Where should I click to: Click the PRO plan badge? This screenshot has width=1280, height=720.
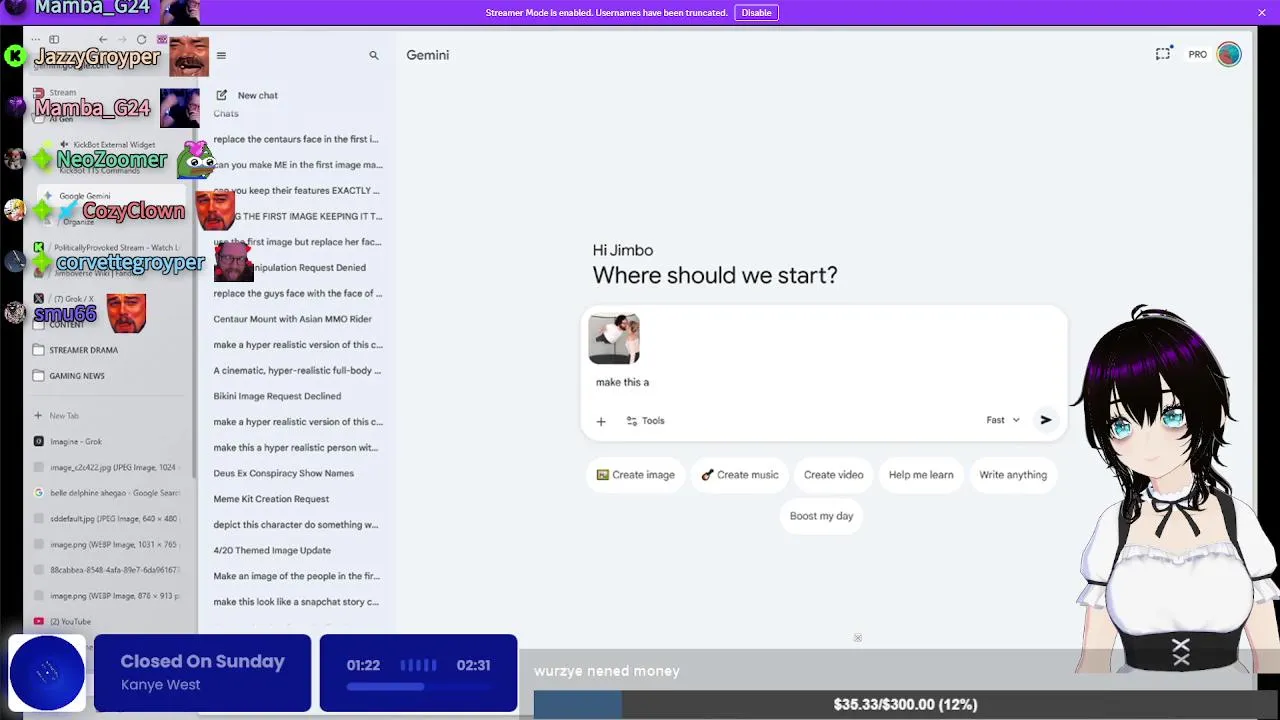click(x=1197, y=55)
